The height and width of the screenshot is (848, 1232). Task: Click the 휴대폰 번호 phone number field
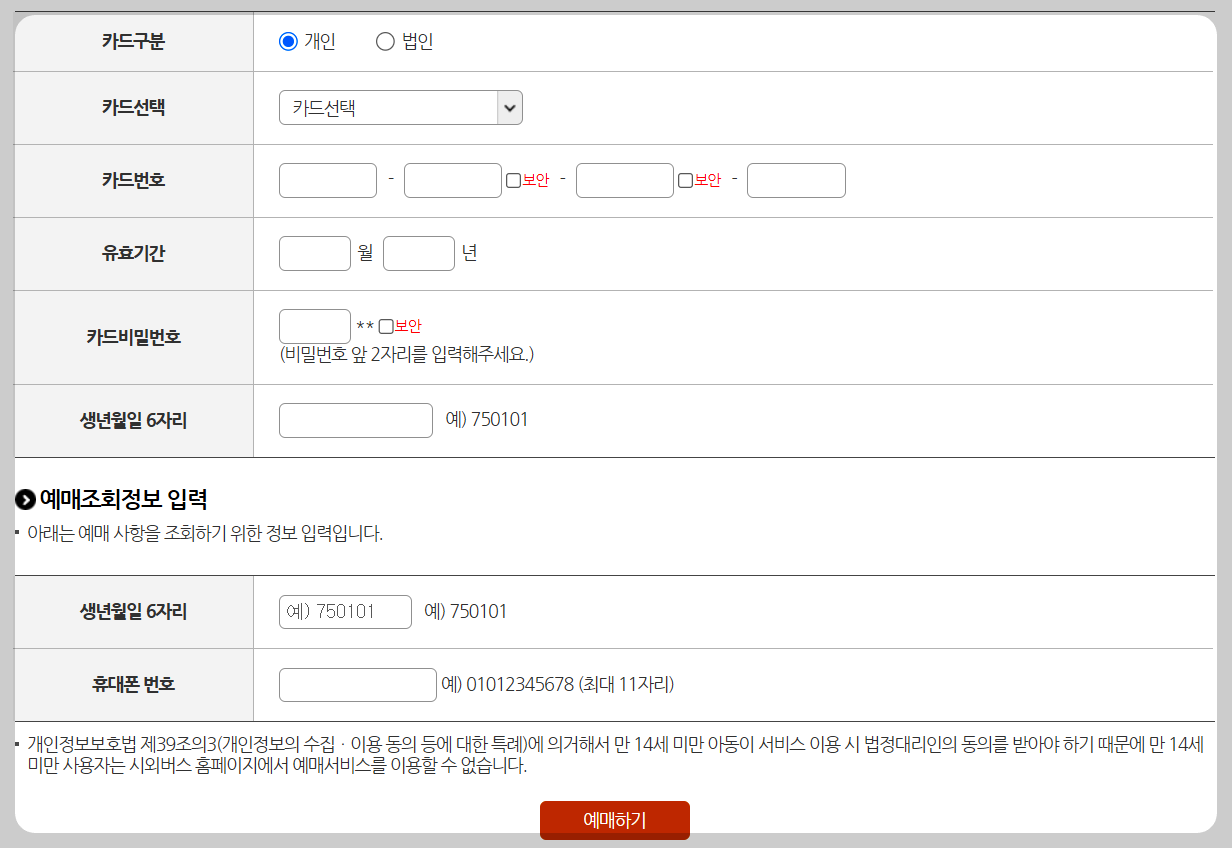[x=357, y=684]
